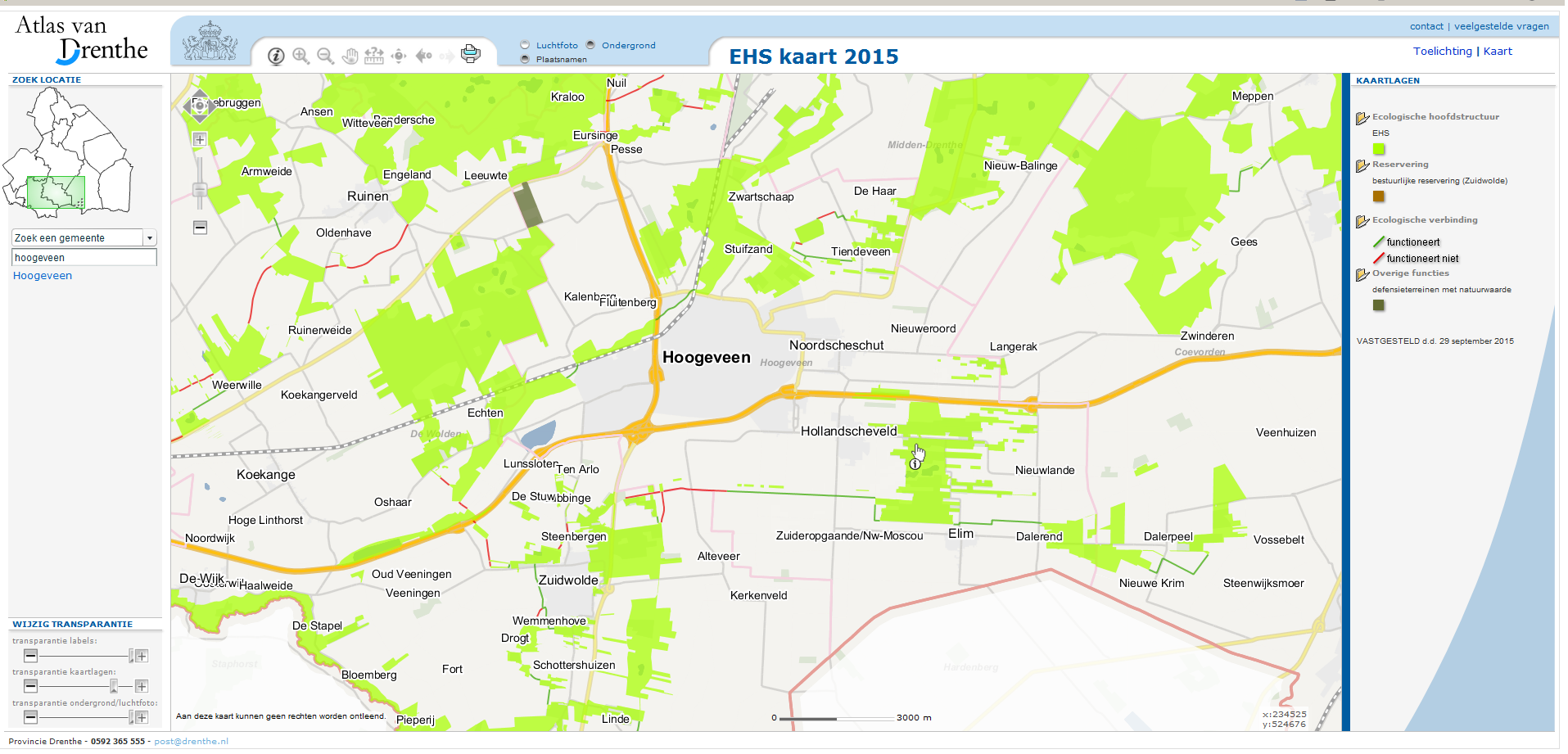Click the full extent recenter tool

coord(399,56)
